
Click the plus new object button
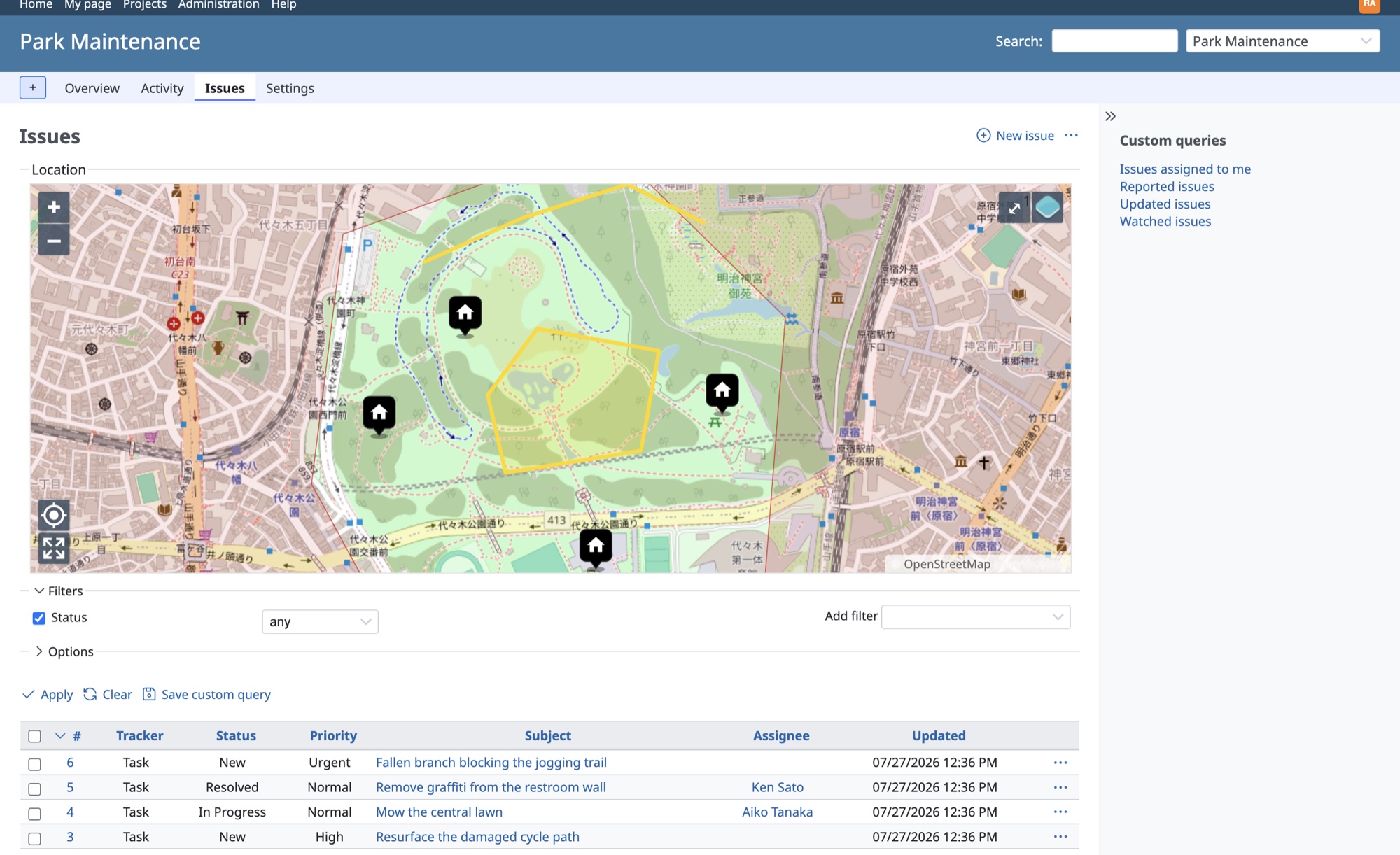(x=33, y=87)
